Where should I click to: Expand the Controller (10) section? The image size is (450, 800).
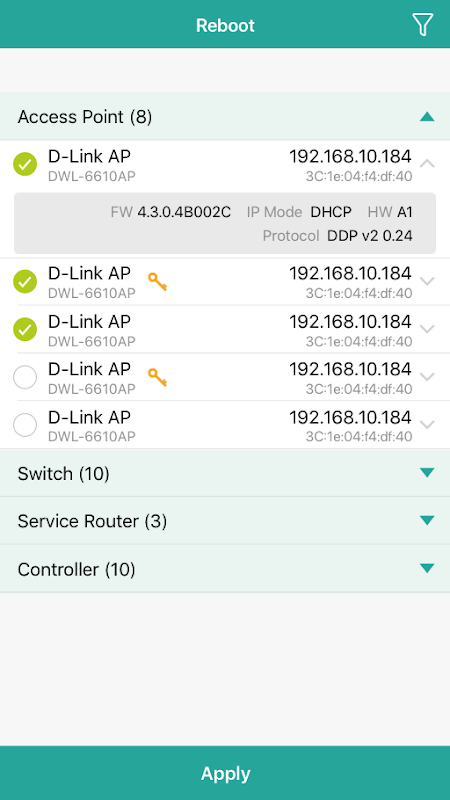pyautogui.click(x=225, y=569)
